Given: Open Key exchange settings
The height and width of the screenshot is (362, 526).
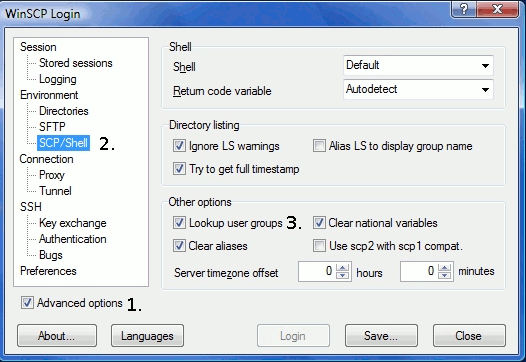Looking at the screenshot, I should tap(72, 223).
